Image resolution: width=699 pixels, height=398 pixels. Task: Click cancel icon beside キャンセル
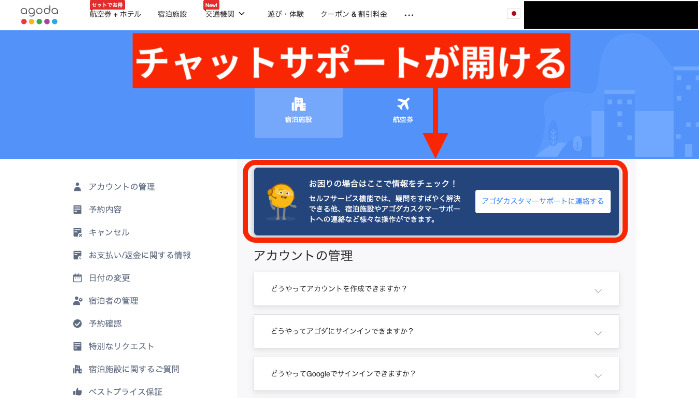pos(77,232)
